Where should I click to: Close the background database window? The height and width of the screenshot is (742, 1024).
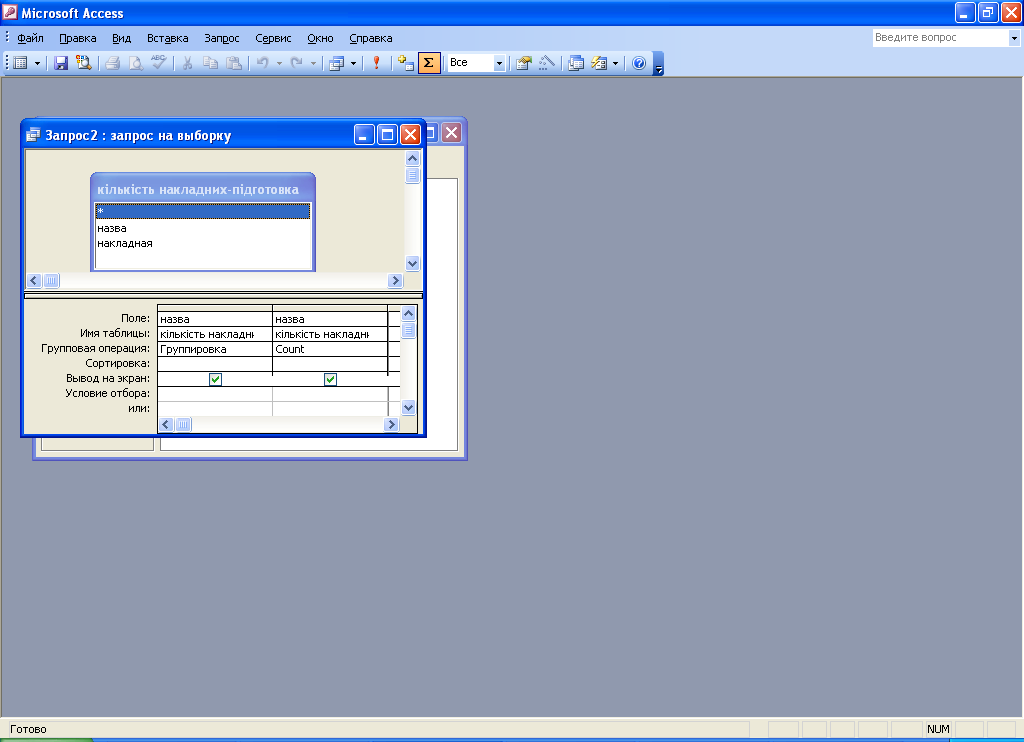[x=452, y=133]
